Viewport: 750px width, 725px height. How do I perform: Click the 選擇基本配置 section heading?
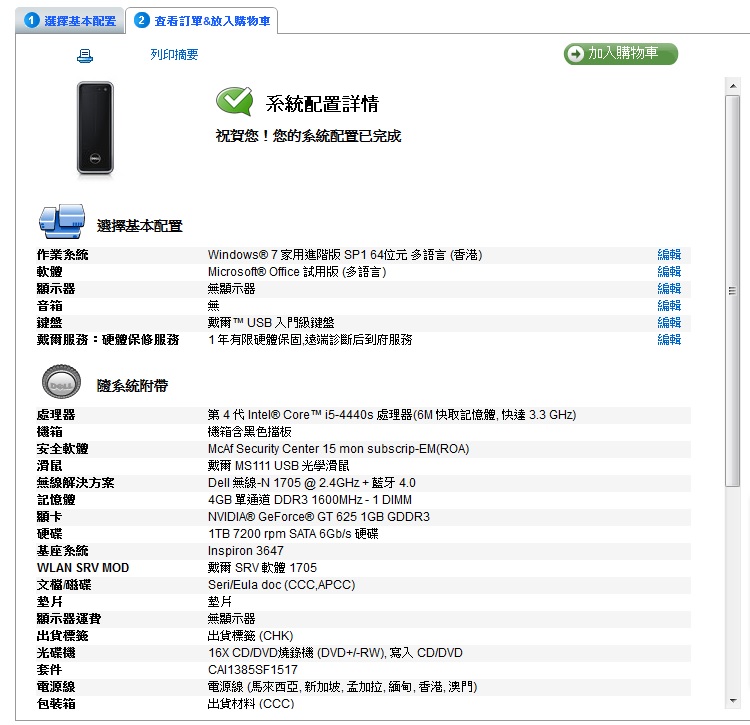[140, 226]
